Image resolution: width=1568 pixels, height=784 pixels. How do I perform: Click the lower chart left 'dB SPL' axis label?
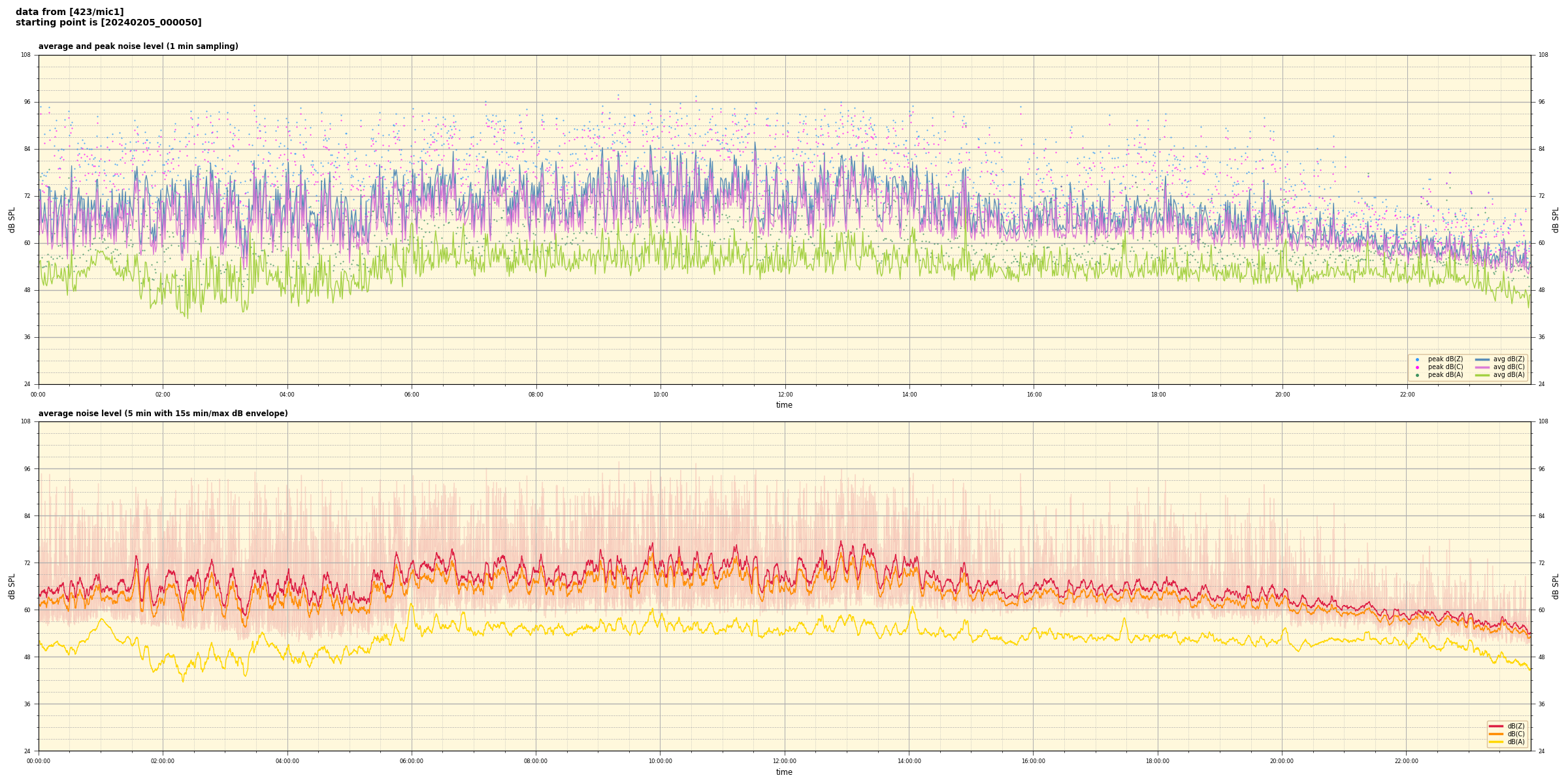12,586
